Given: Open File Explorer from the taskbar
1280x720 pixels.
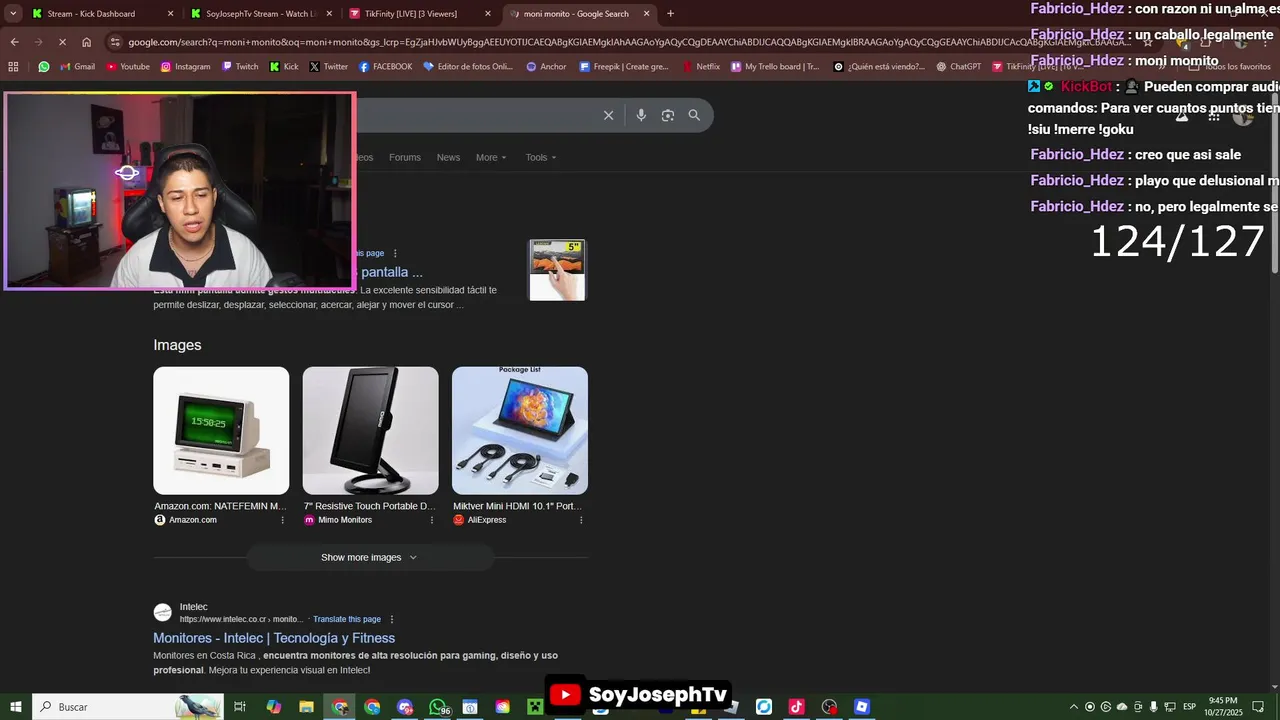Looking at the screenshot, I should tap(307, 707).
